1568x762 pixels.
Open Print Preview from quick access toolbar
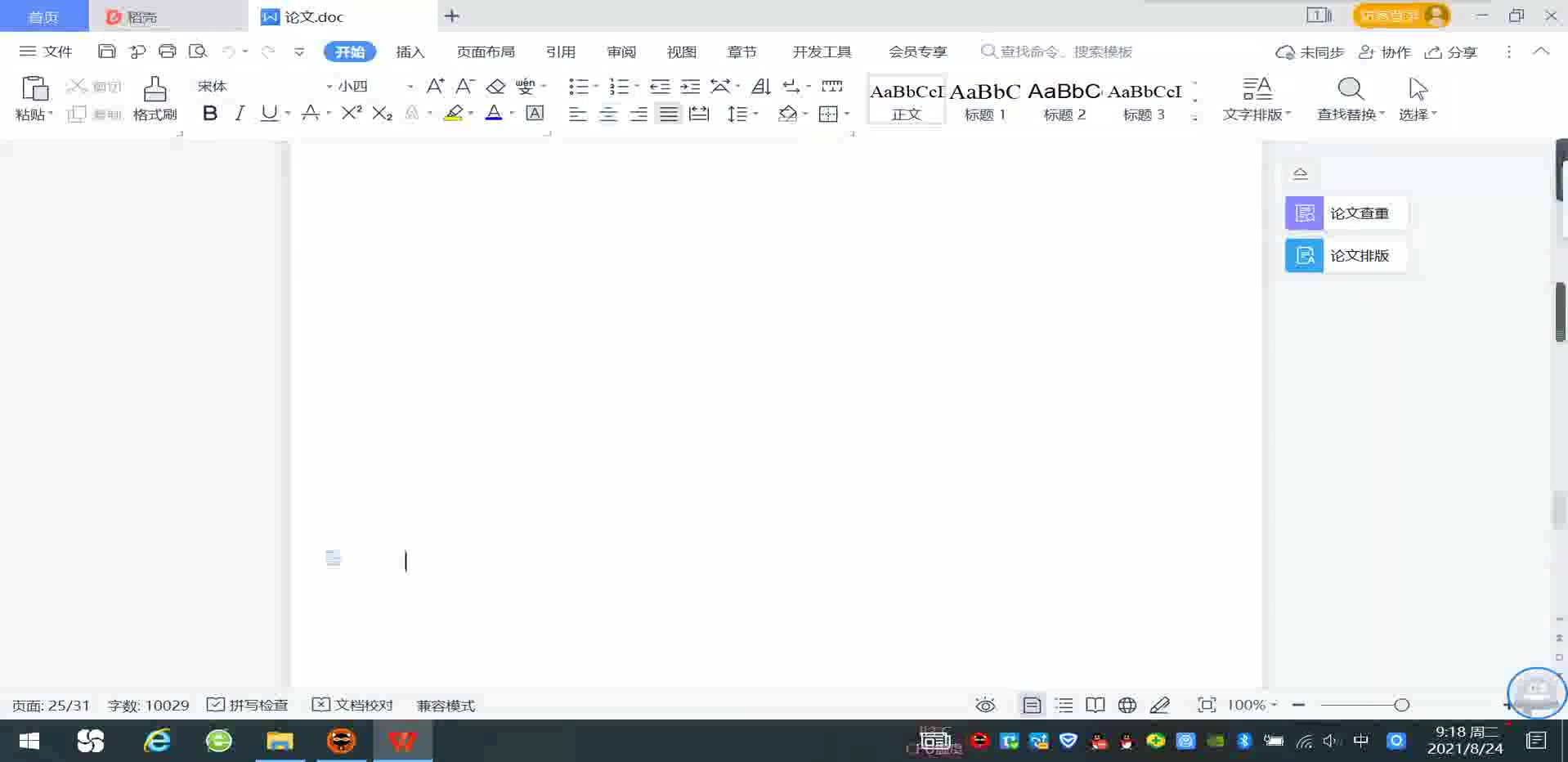[x=198, y=52]
